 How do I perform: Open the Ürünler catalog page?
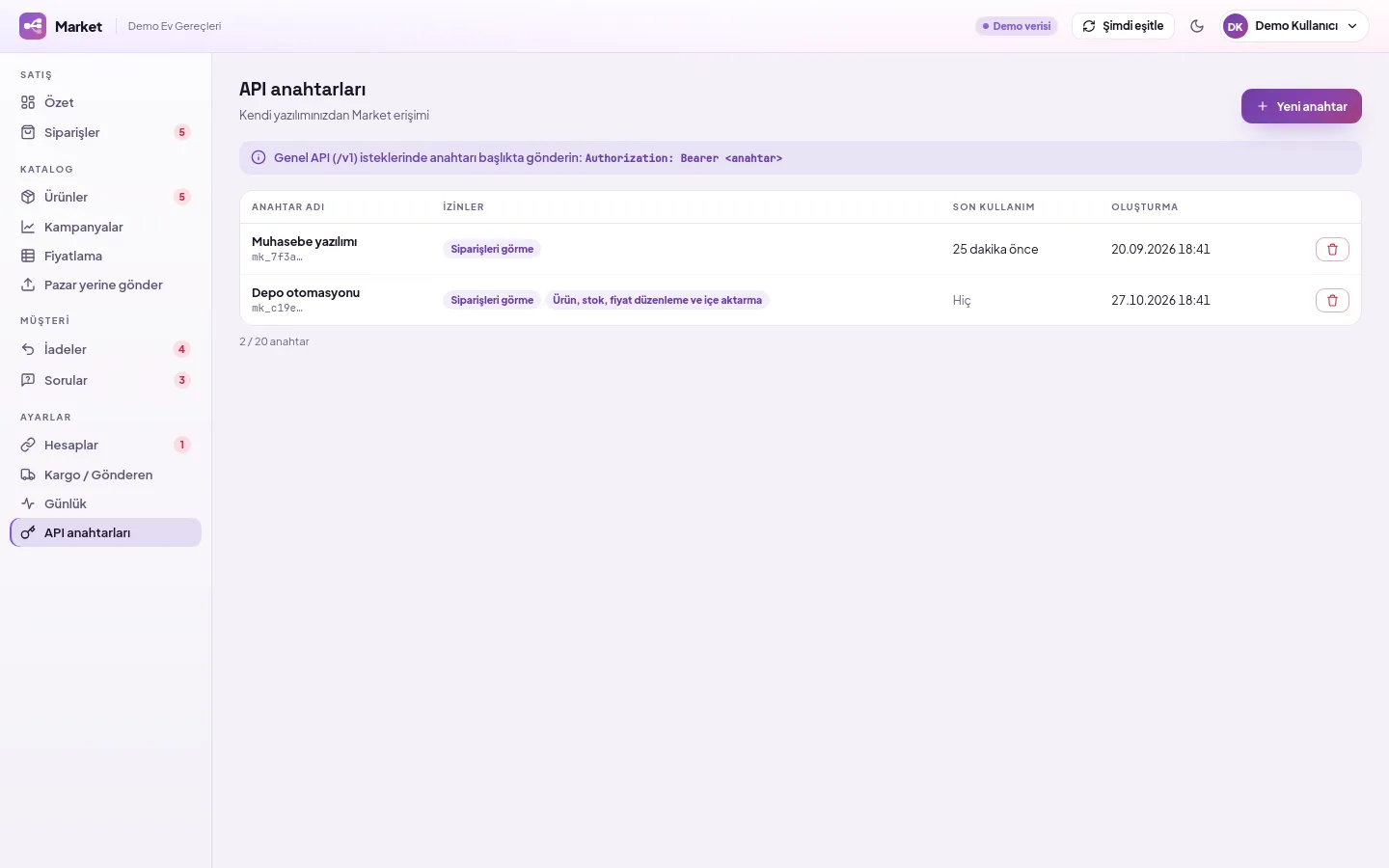tap(105, 197)
